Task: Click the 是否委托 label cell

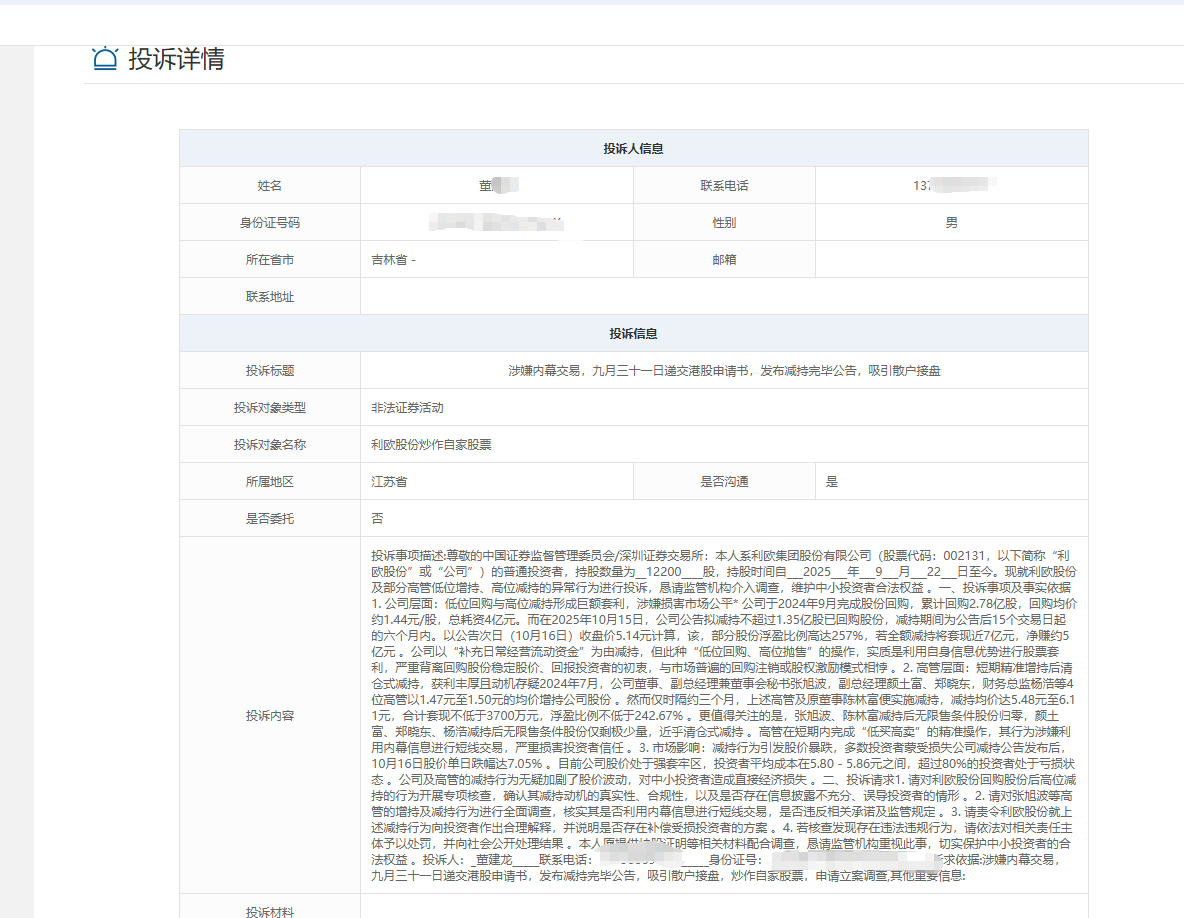Action: tap(270, 519)
